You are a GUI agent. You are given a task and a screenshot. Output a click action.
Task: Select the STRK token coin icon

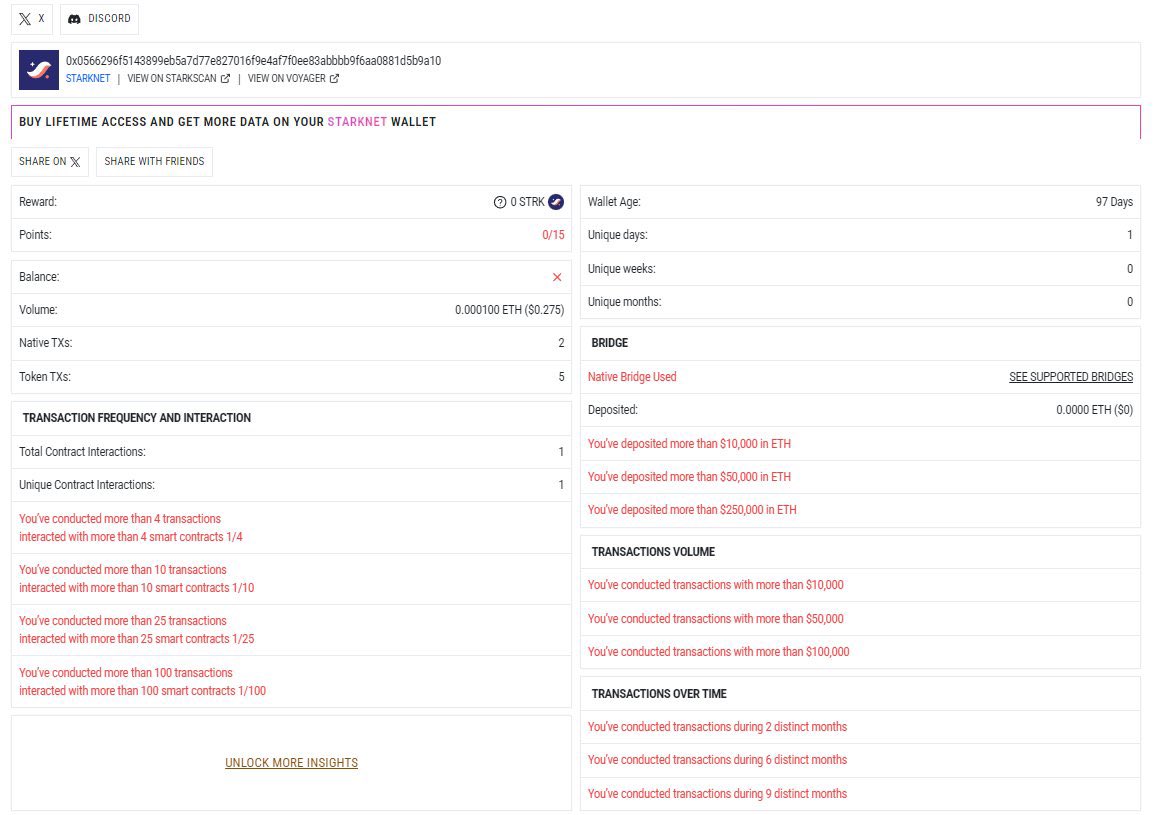click(x=556, y=202)
